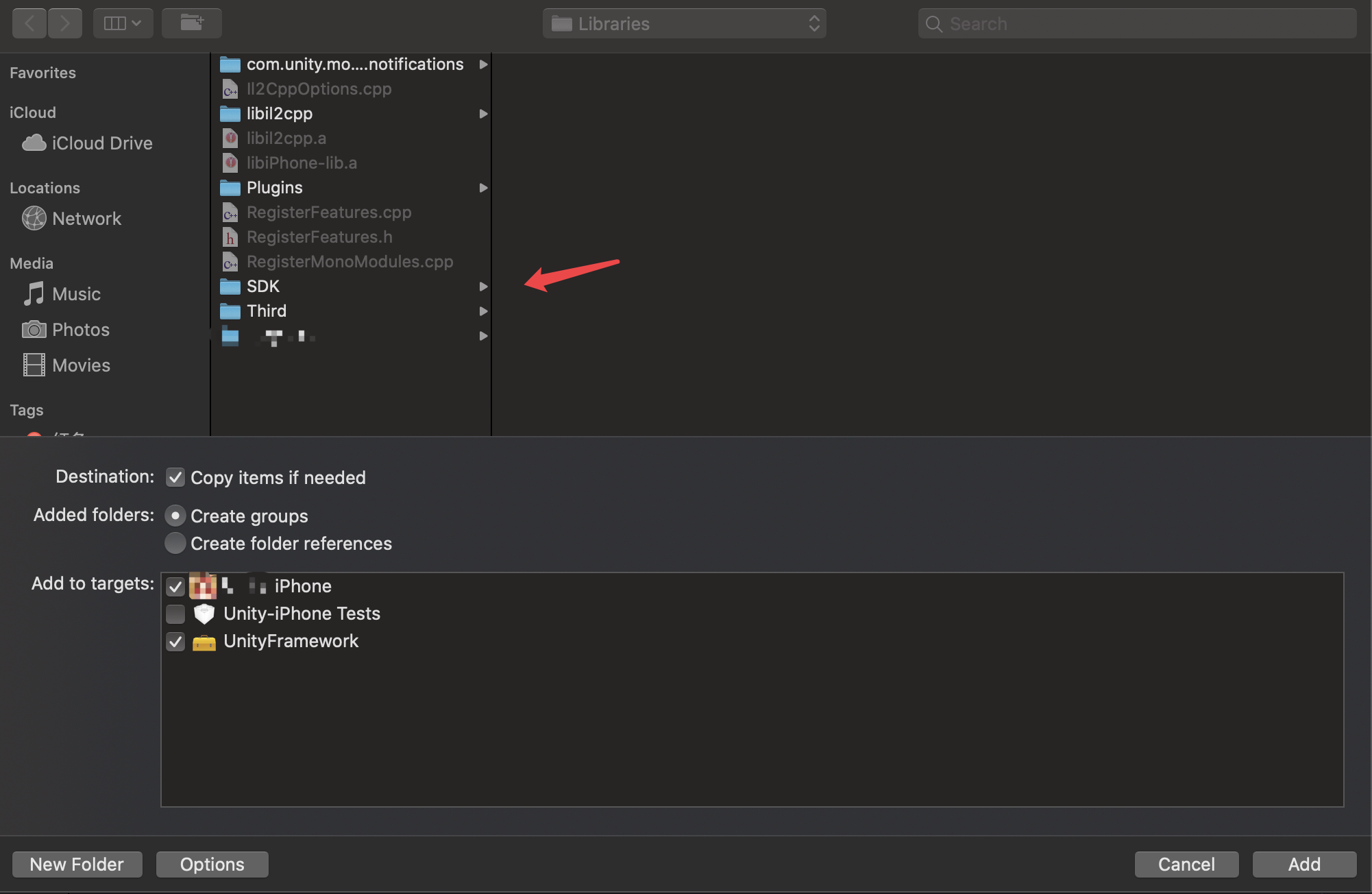This screenshot has height=894, width=1372.
Task: Expand the Plugins folder arrow
Action: [483, 188]
